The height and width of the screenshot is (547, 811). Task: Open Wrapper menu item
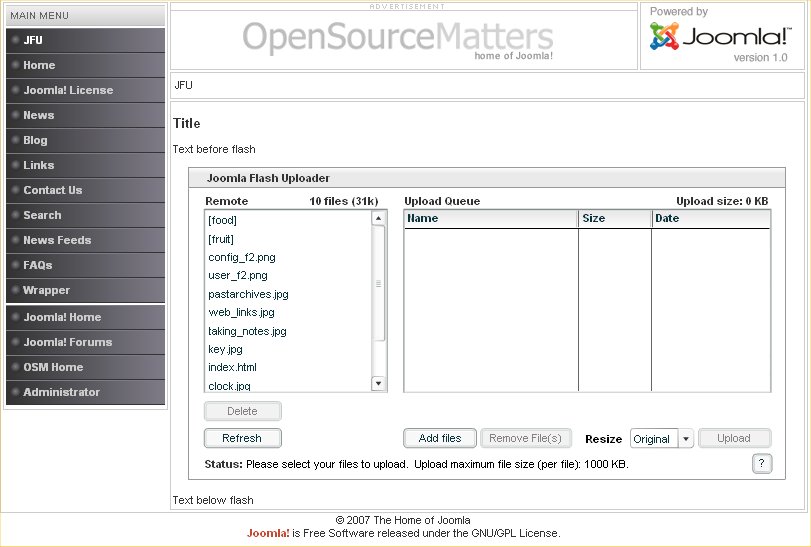coord(85,290)
